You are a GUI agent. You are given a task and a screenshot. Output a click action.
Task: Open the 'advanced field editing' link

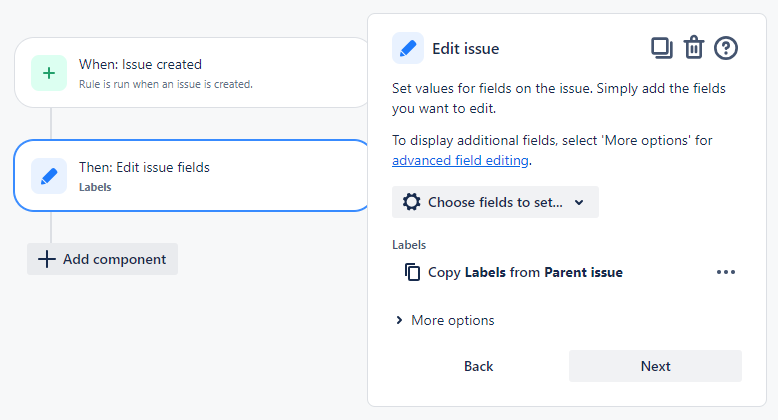click(461, 160)
